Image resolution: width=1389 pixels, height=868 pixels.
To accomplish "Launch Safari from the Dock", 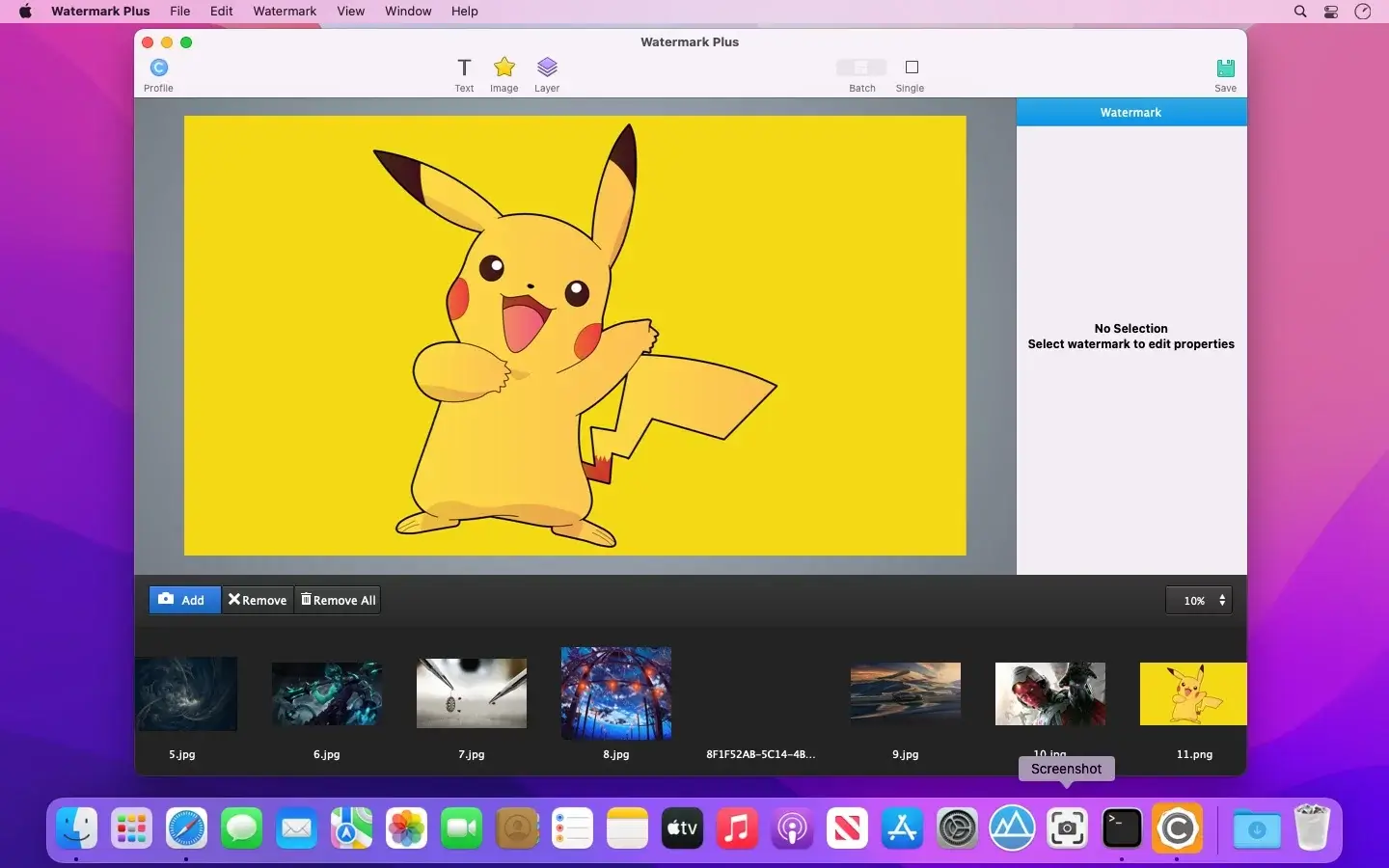I will point(186,828).
